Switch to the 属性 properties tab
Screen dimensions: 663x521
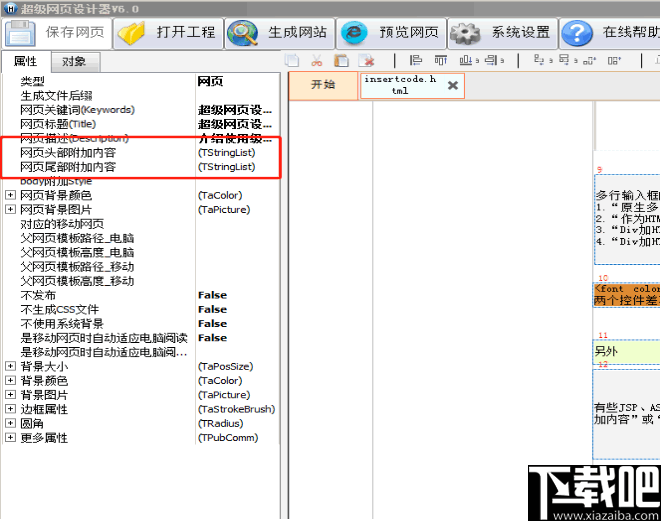pyautogui.click(x=26, y=62)
